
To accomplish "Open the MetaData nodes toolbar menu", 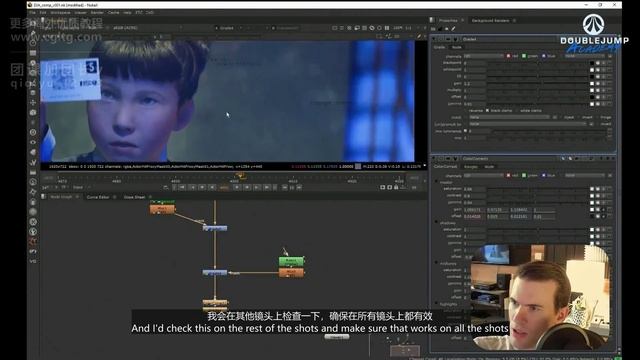I will click(x=33, y=152).
